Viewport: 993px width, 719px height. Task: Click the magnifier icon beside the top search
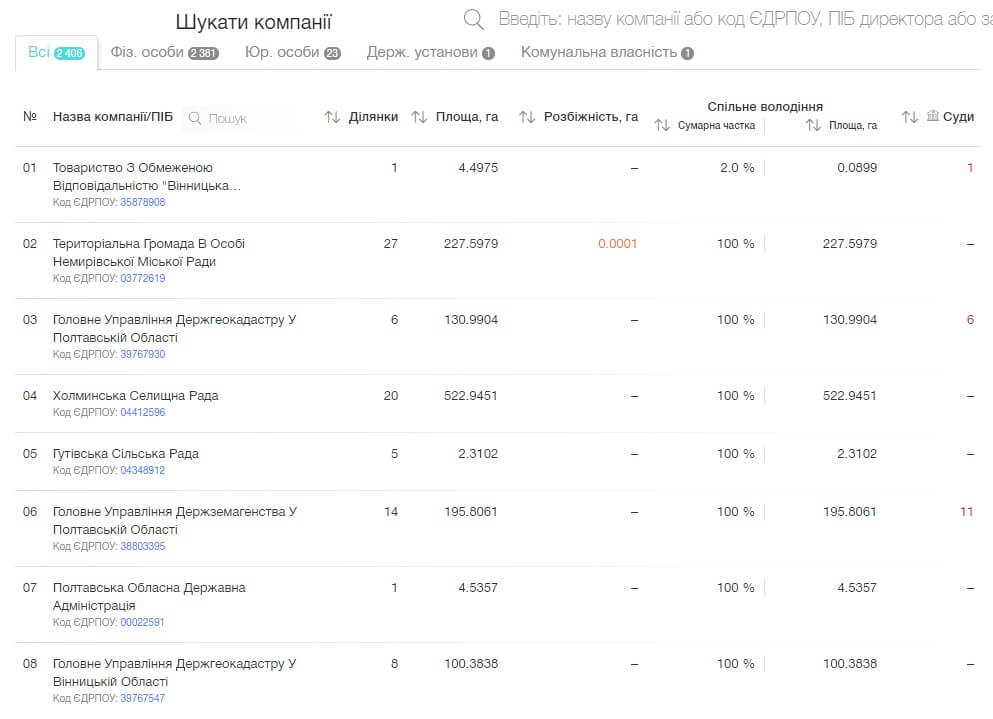474,20
